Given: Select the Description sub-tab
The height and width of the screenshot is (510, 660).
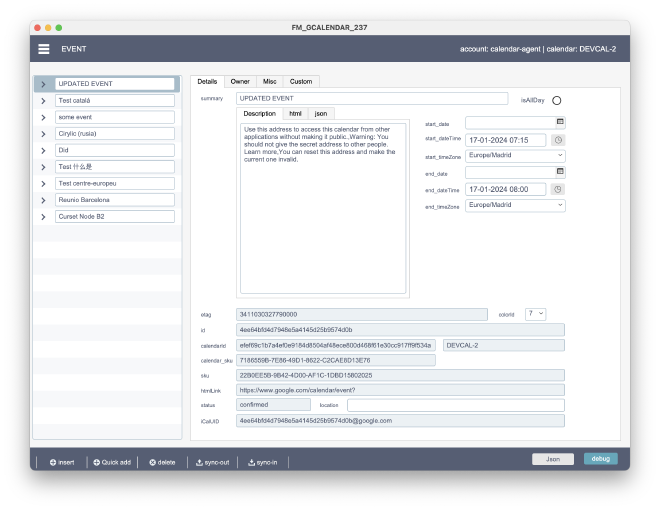Looking at the screenshot, I should [x=259, y=114].
